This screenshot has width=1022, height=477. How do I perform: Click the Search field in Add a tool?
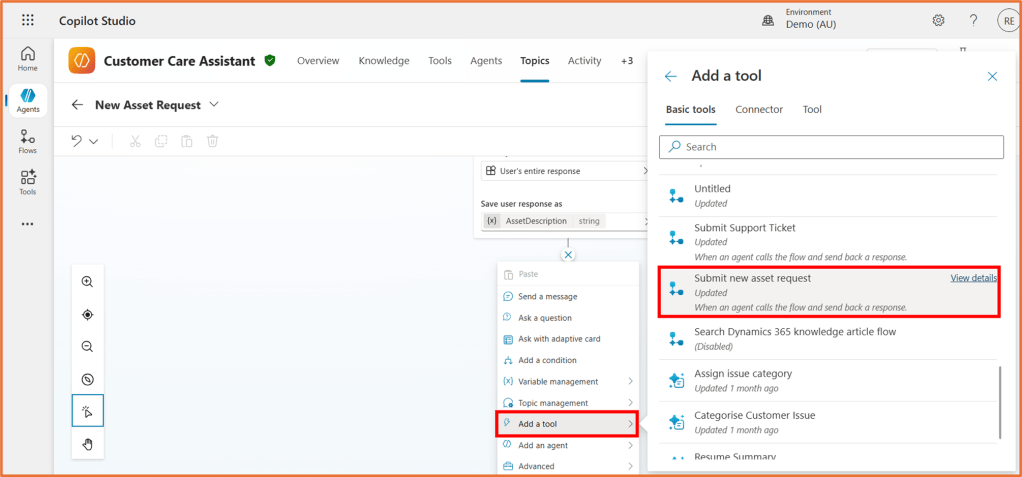(x=831, y=147)
